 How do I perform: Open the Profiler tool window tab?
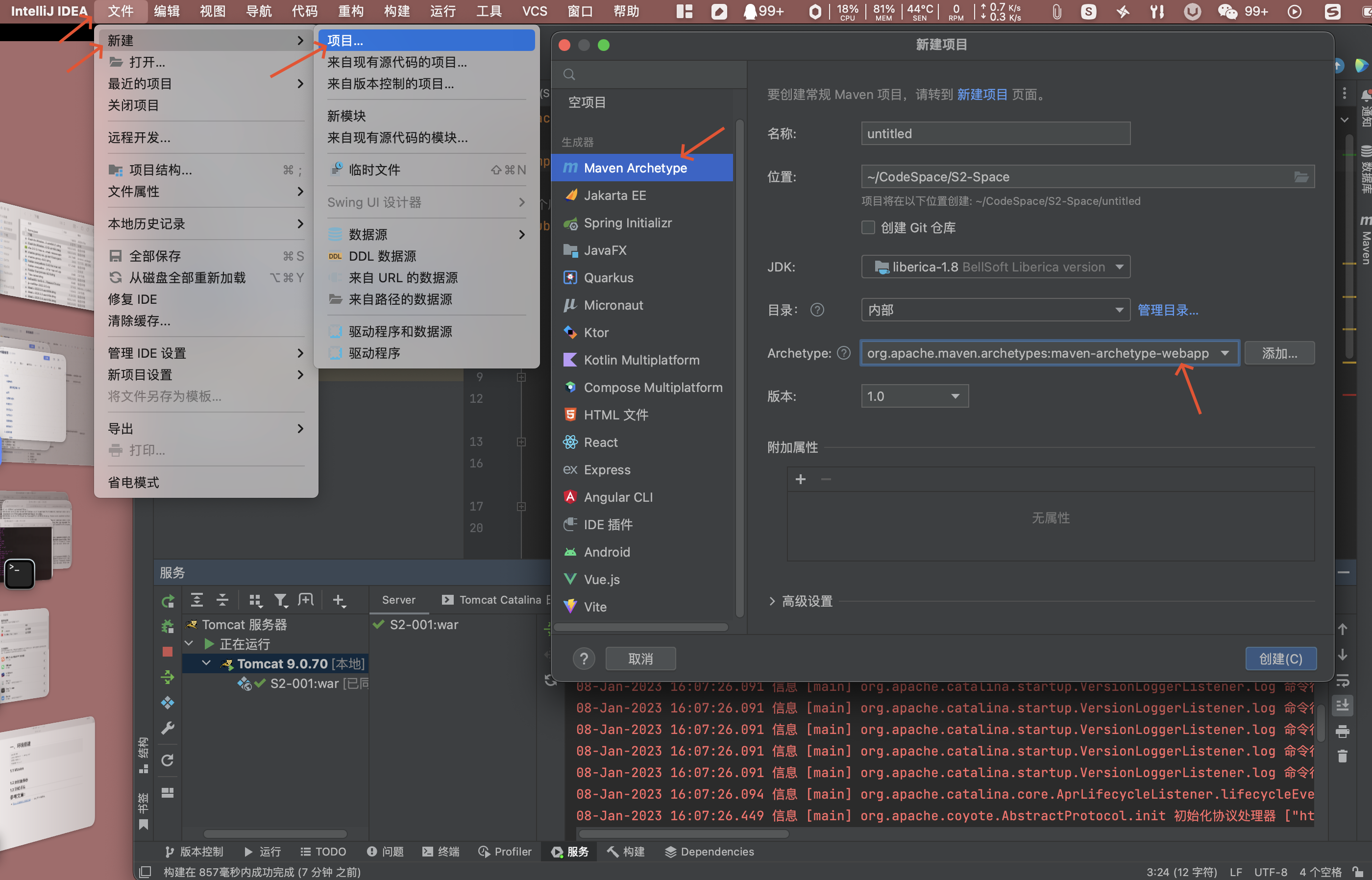(x=505, y=852)
